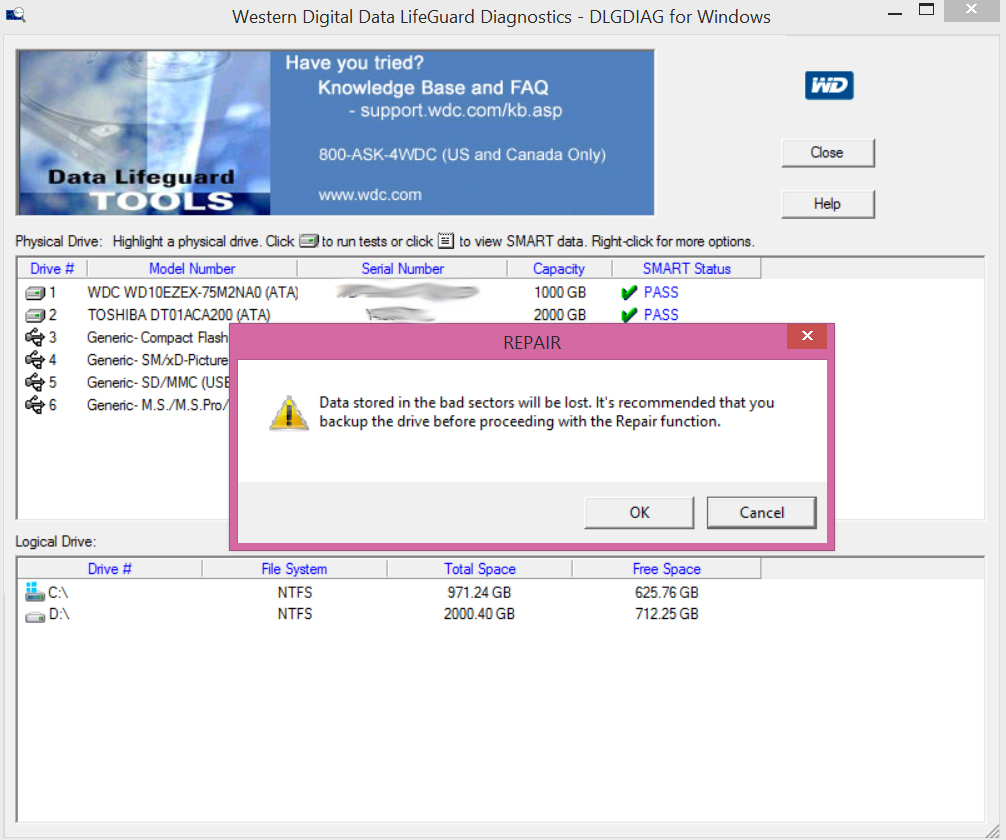Viewport: 1006px width, 840px height.
Task: Click NTFS file system for D:\ row
Action: pyautogui.click(x=295, y=614)
